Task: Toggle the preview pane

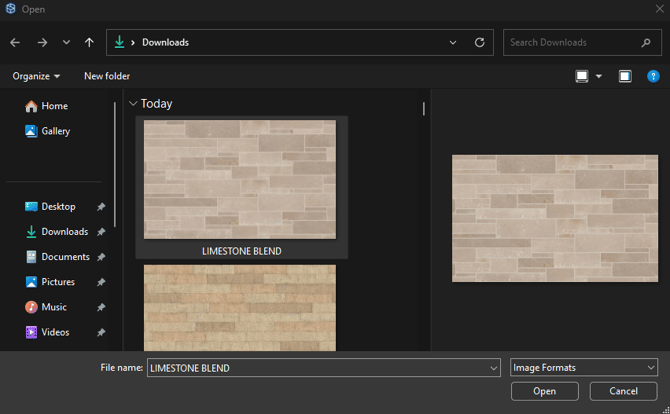Action: point(625,76)
